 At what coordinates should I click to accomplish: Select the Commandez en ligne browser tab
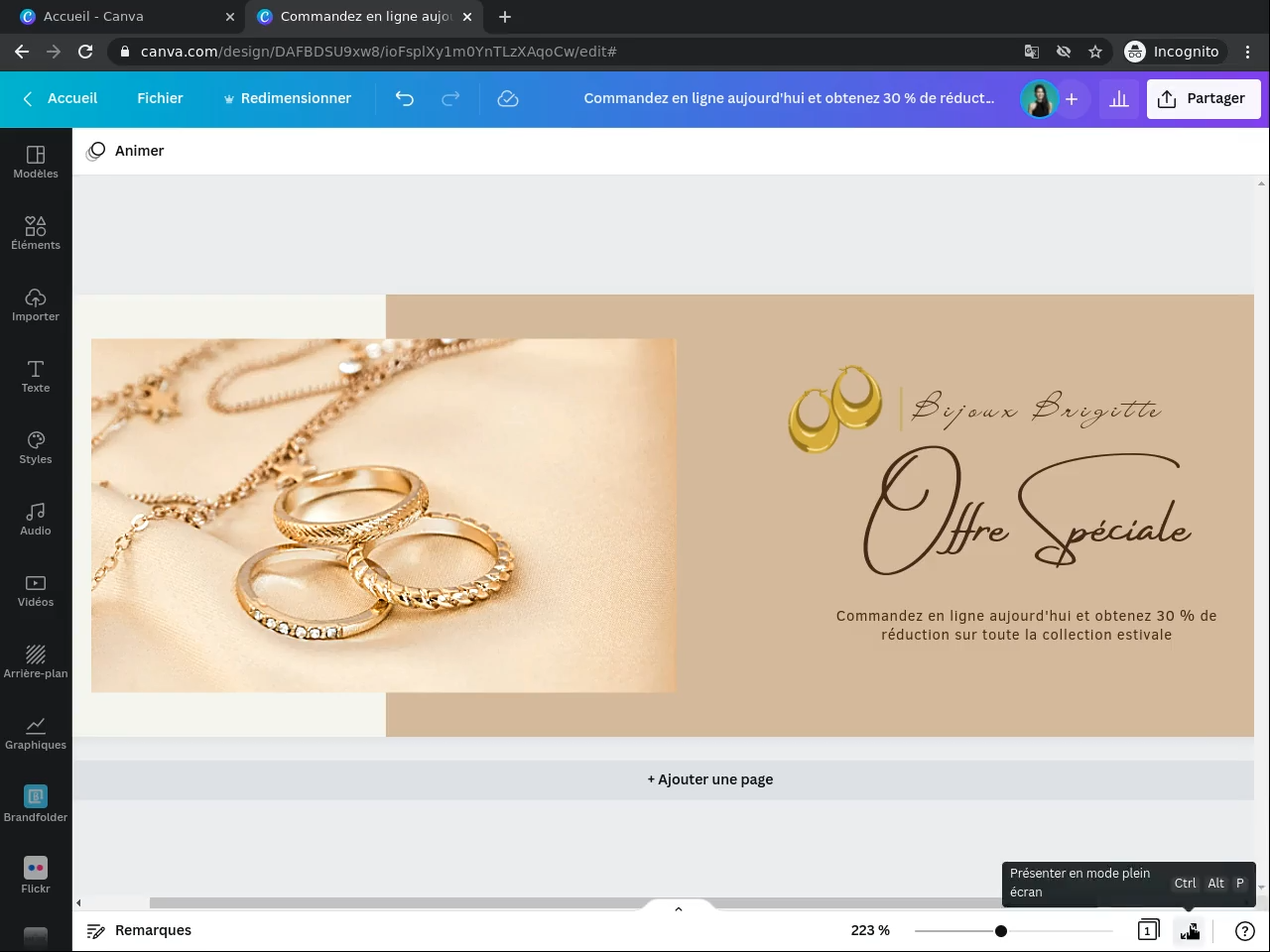tap(364, 17)
